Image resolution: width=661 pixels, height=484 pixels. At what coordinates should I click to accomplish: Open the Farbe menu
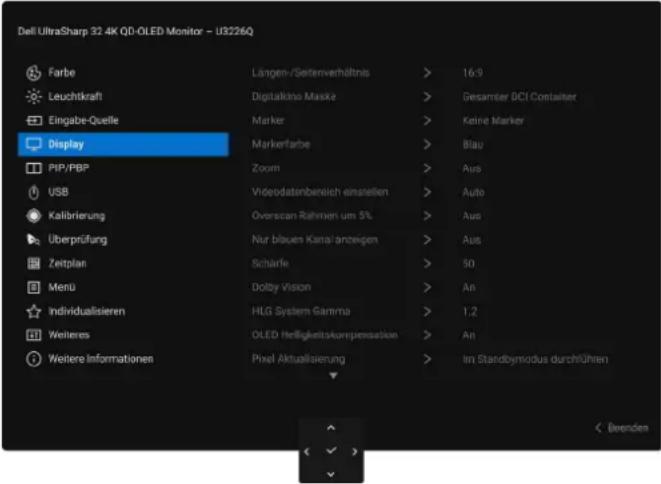[x=123, y=73]
